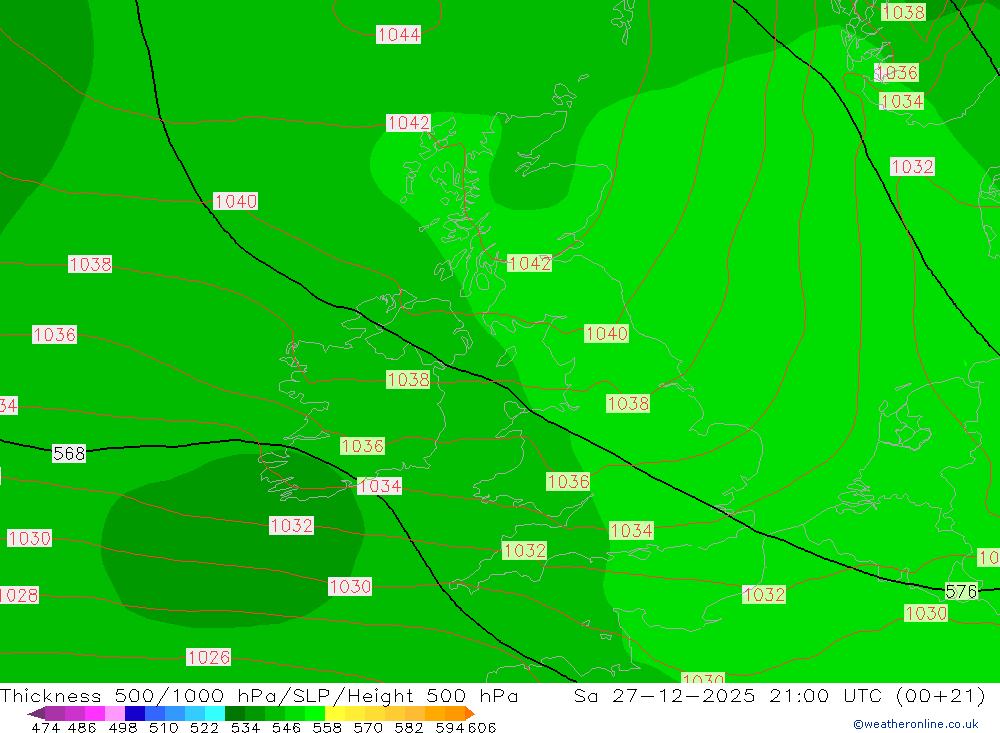
Task: Click the 582 legend value
Action: [x=408, y=727]
